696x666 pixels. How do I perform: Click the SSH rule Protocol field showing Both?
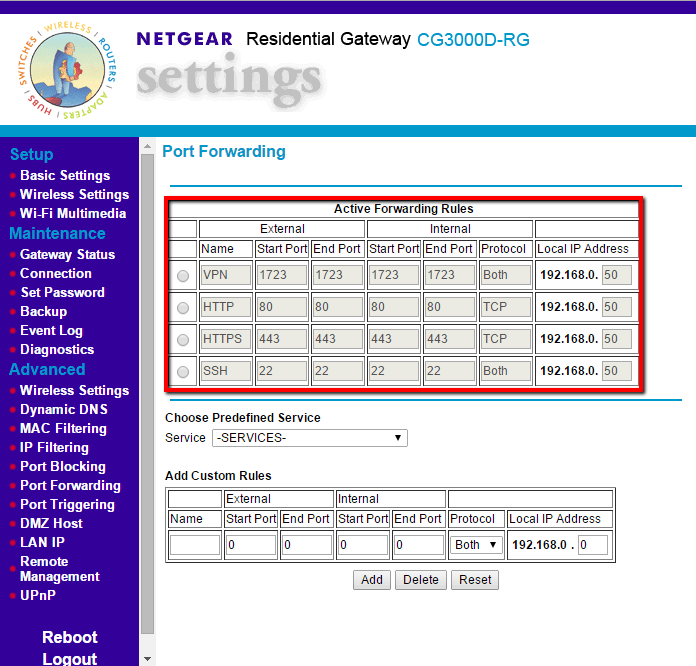coord(506,371)
